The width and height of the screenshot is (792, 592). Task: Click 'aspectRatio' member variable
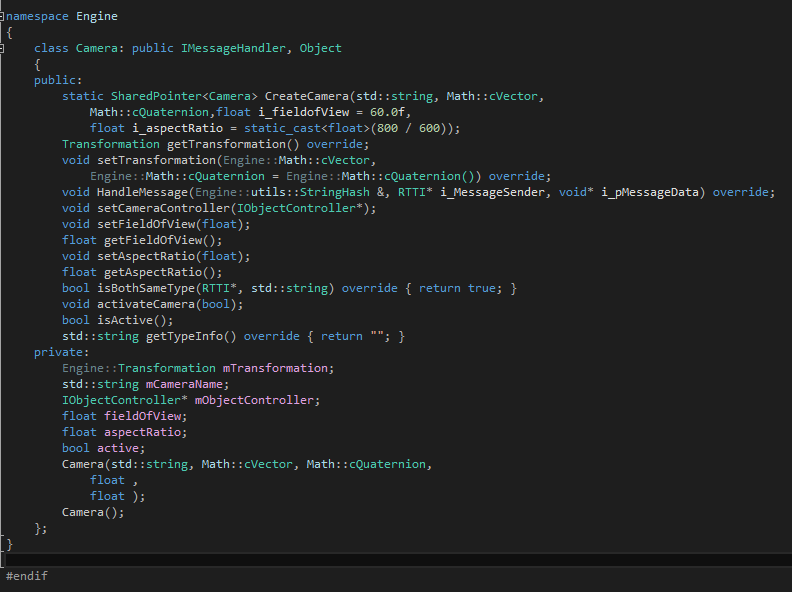point(143,432)
